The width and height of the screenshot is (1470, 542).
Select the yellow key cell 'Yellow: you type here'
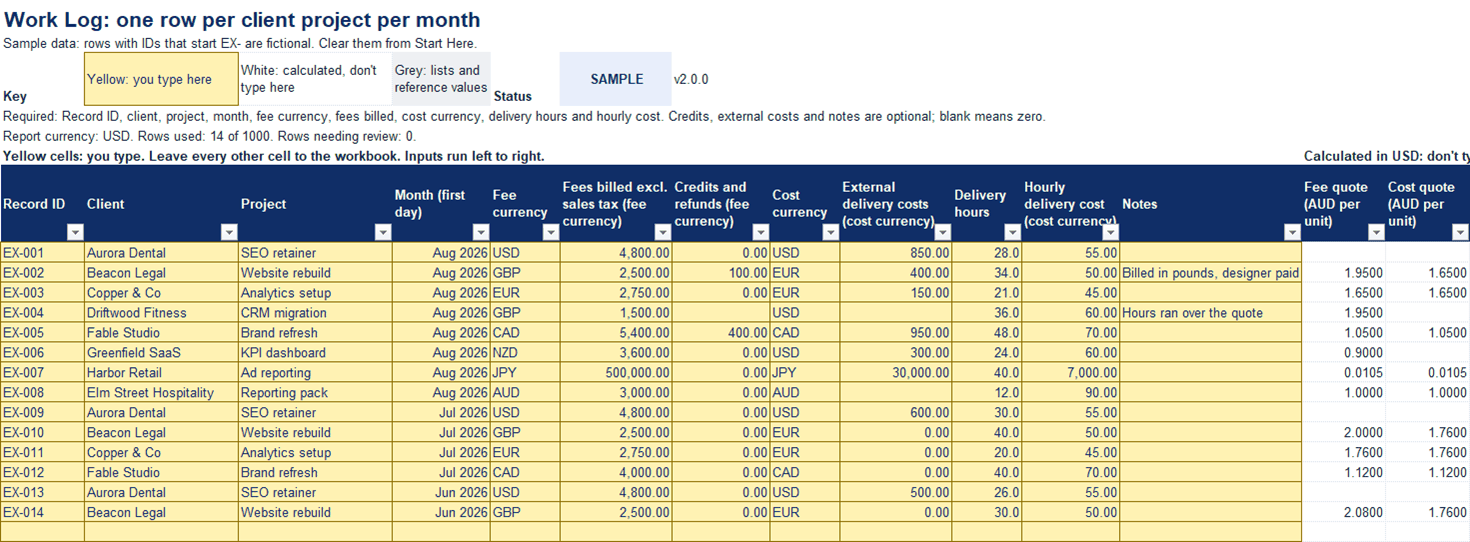click(x=161, y=79)
